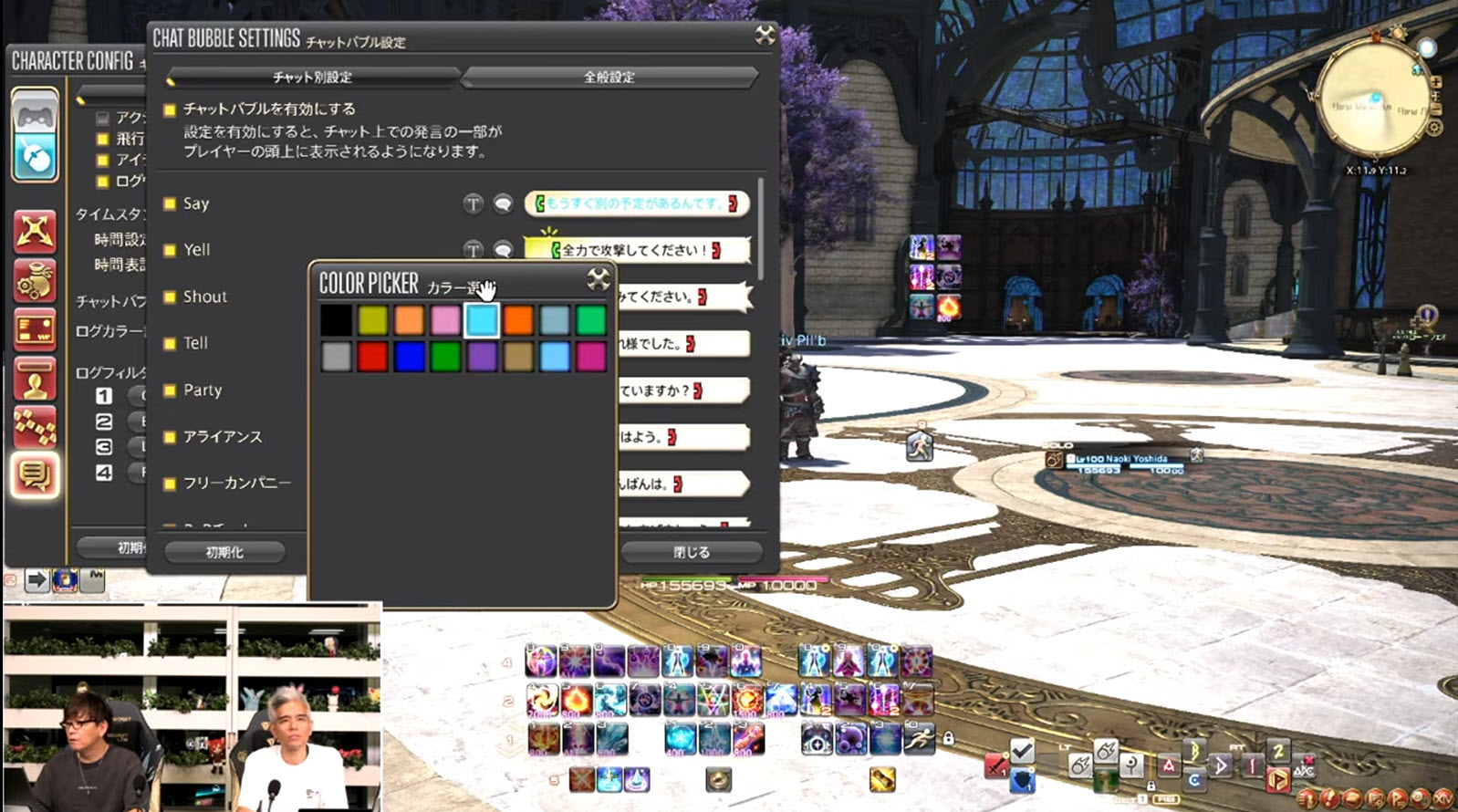Click the checkmark icon on cross hotbar
The width and height of the screenshot is (1458, 812).
1022,751
